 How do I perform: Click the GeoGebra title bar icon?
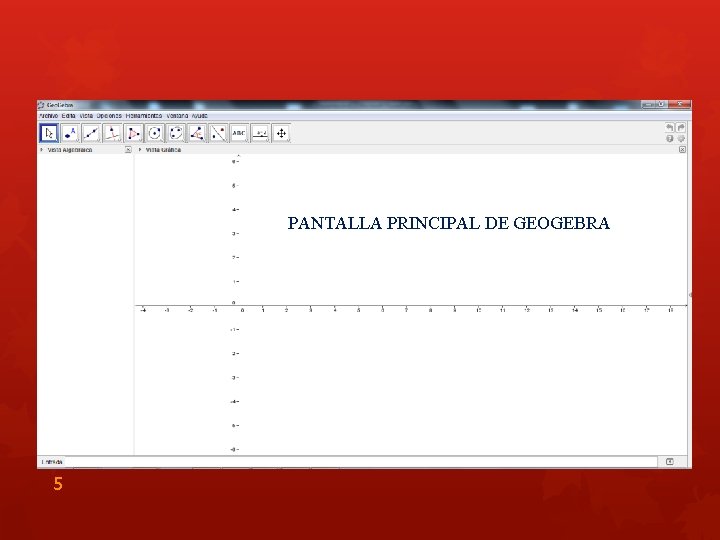pyautogui.click(x=41, y=105)
